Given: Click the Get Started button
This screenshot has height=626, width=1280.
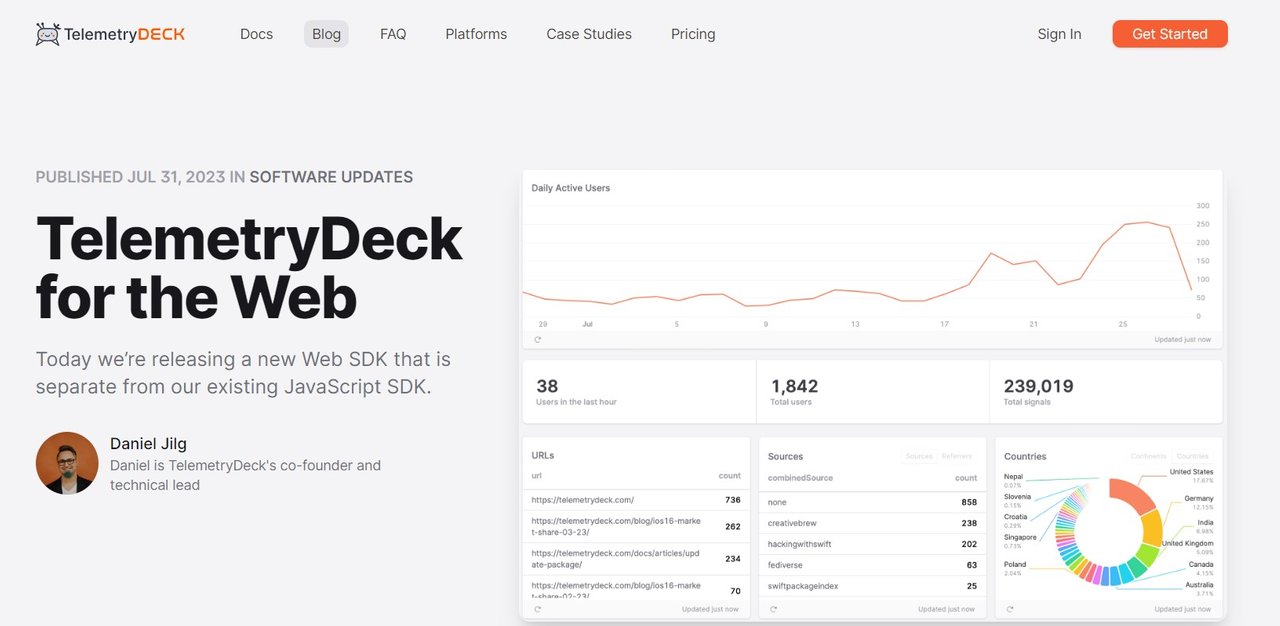Looking at the screenshot, I should 1170,34.
